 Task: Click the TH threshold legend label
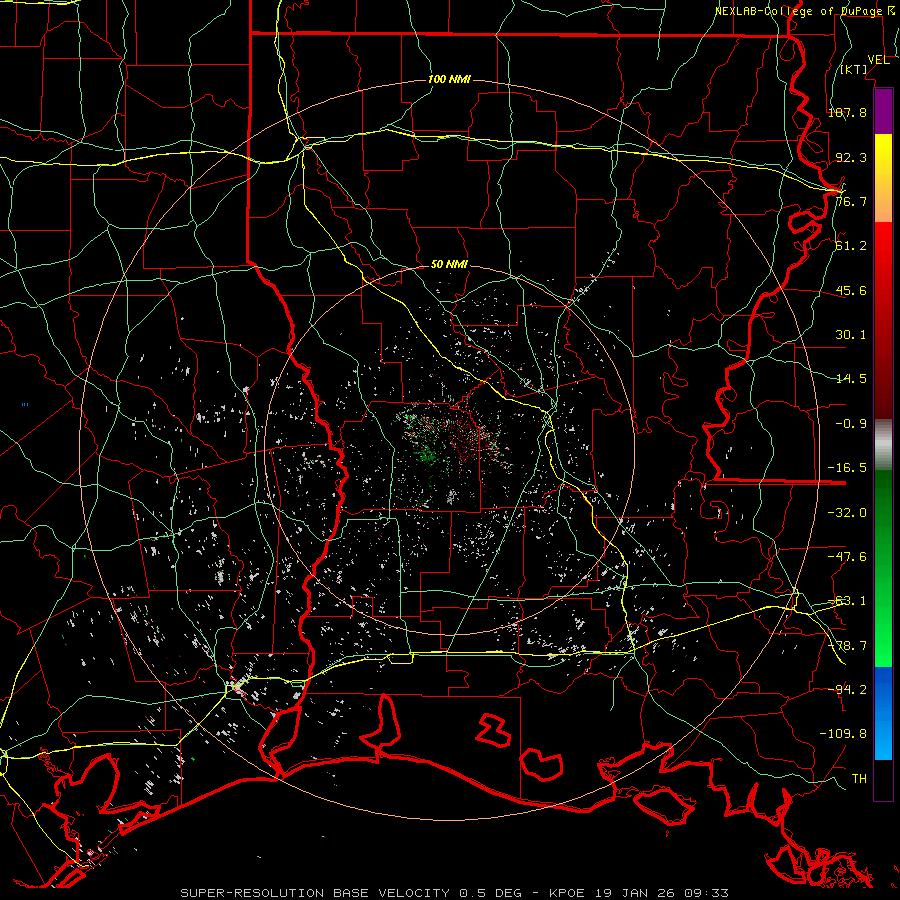click(859, 779)
